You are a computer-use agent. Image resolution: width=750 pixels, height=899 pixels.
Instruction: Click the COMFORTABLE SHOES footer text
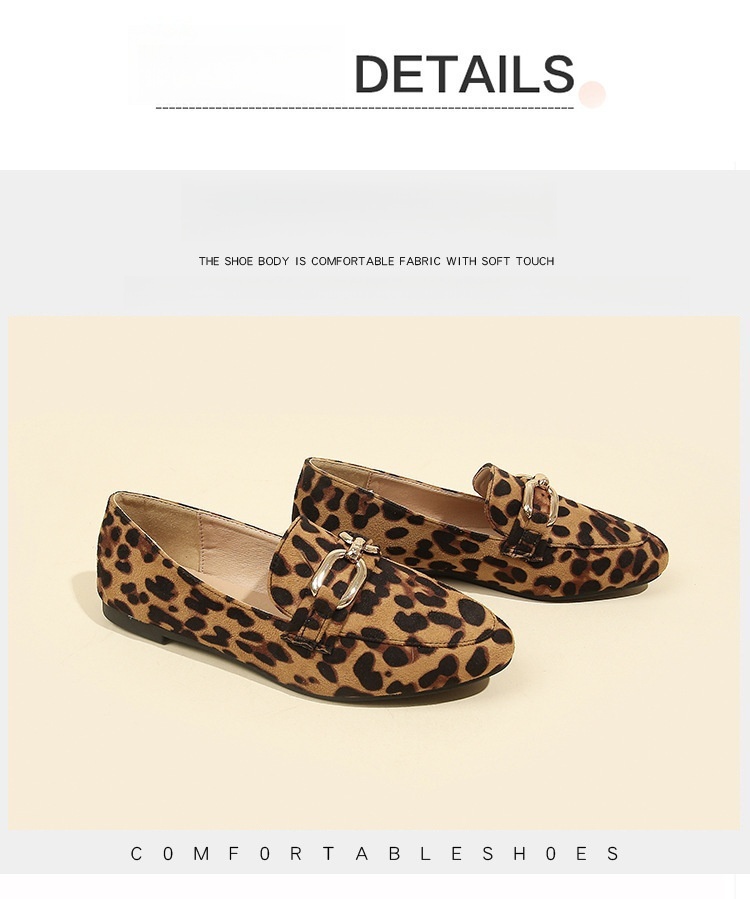pyautogui.click(x=375, y=854)
